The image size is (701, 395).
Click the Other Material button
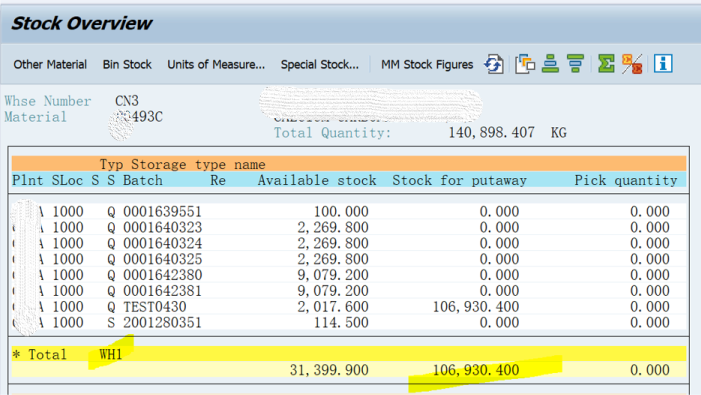click(50, 64)
